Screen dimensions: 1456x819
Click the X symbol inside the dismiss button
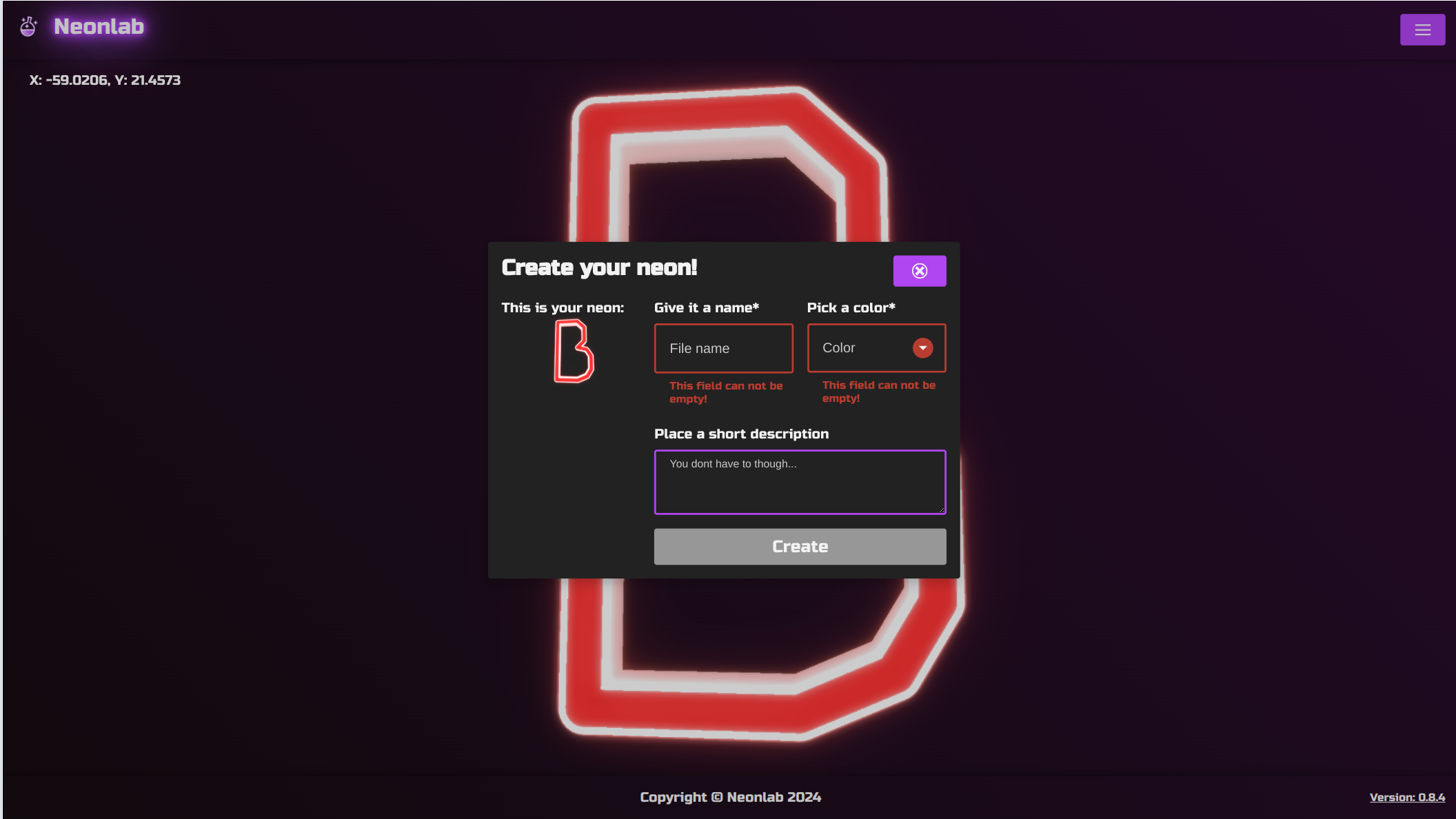point(920,270)
